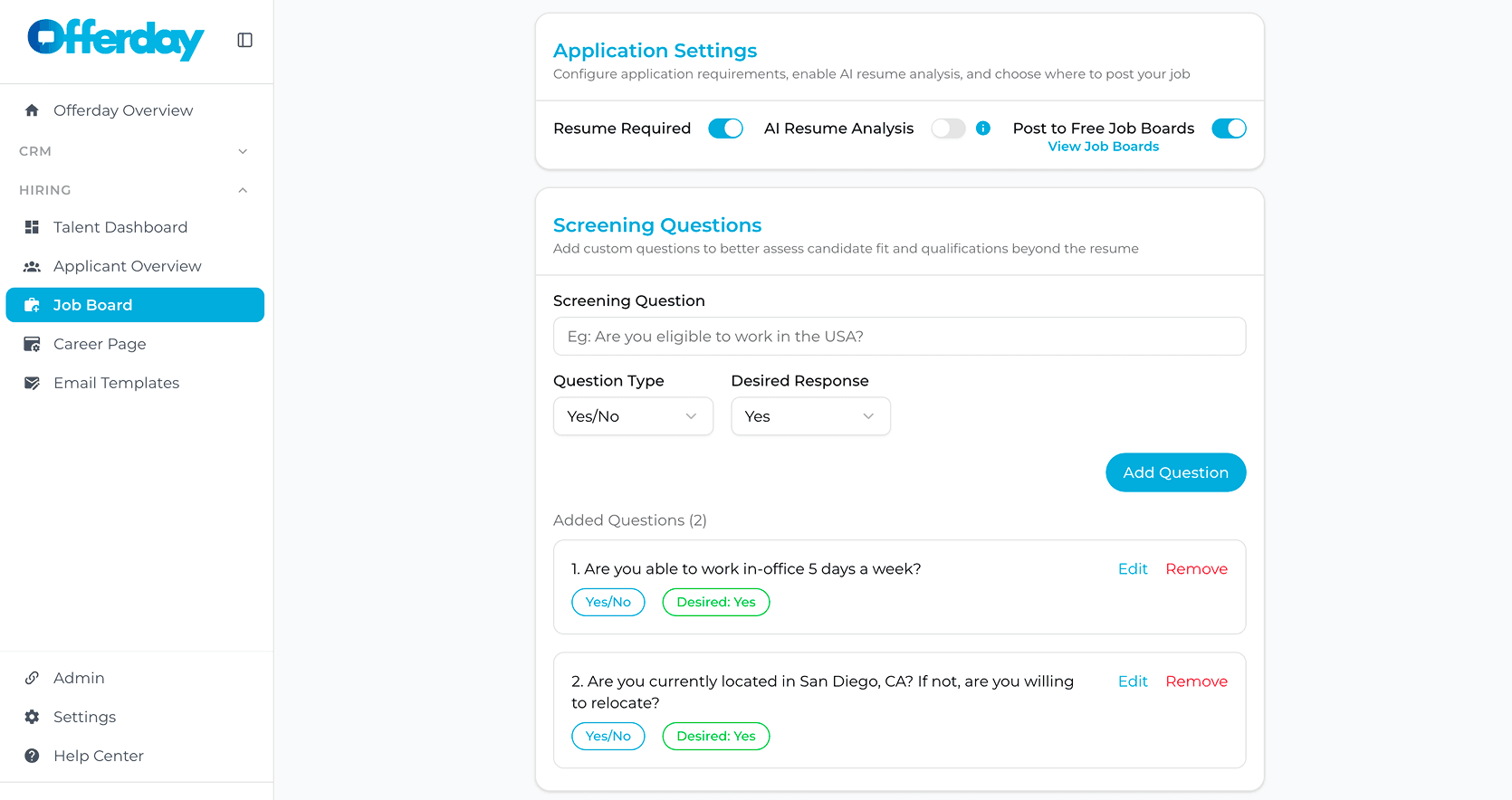Select Job Board in the sidebar
This screenshot has height=800, width=1512.
135,305
